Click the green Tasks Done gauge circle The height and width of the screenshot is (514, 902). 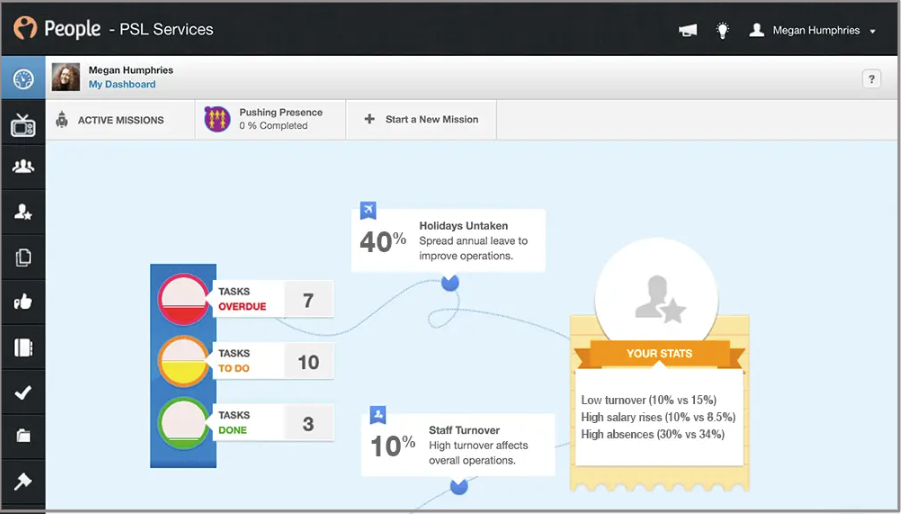(x=184, y=424)
